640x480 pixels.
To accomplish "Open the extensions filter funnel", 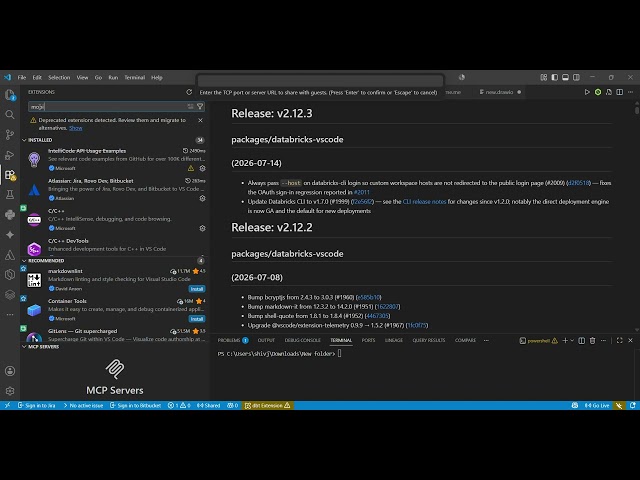I will [x=200, y=107].
